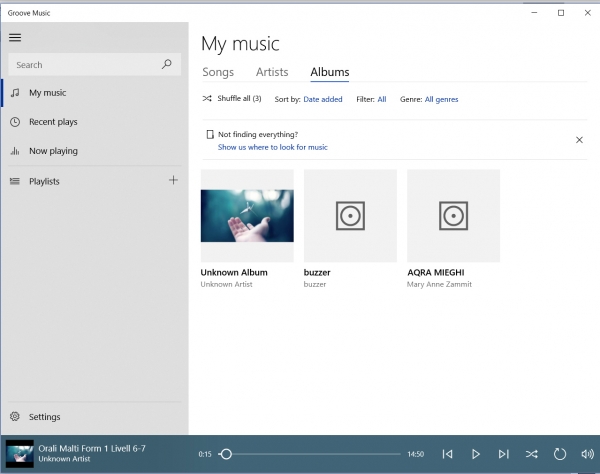Dismiss the Not finding everything banner
600x474 pixels.
click(x=579, y=140)
